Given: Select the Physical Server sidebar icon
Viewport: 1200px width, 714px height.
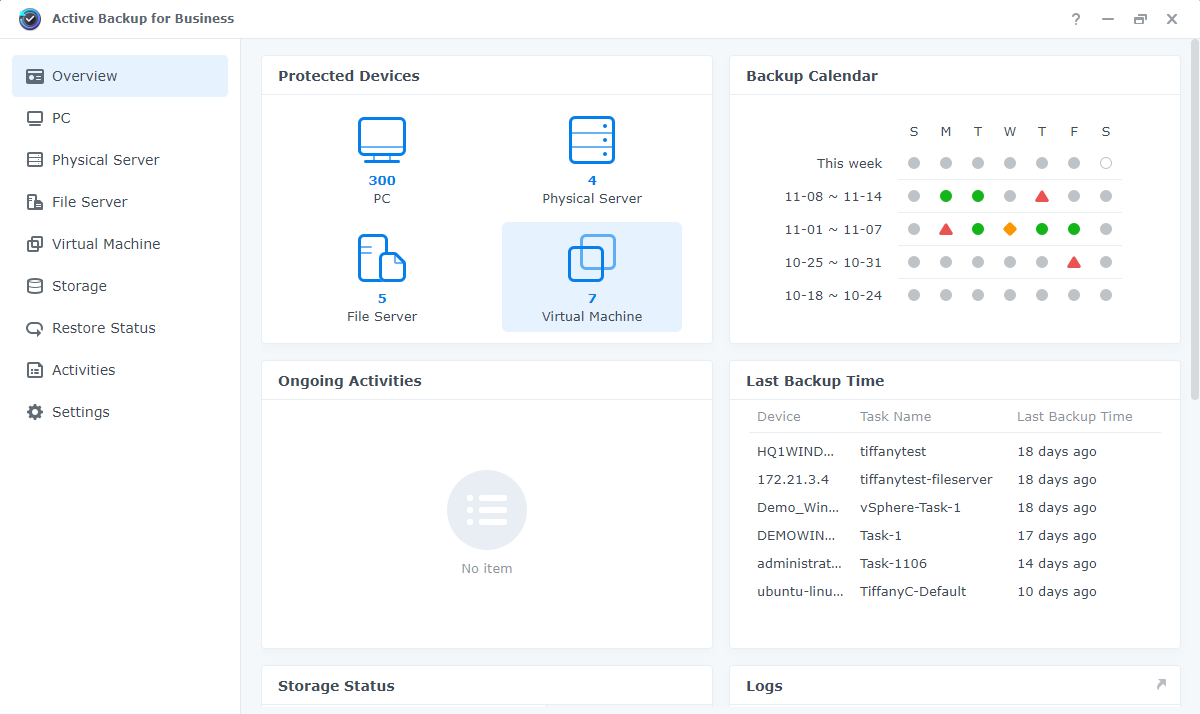Looking at the screenshot, I should point(33,159).
